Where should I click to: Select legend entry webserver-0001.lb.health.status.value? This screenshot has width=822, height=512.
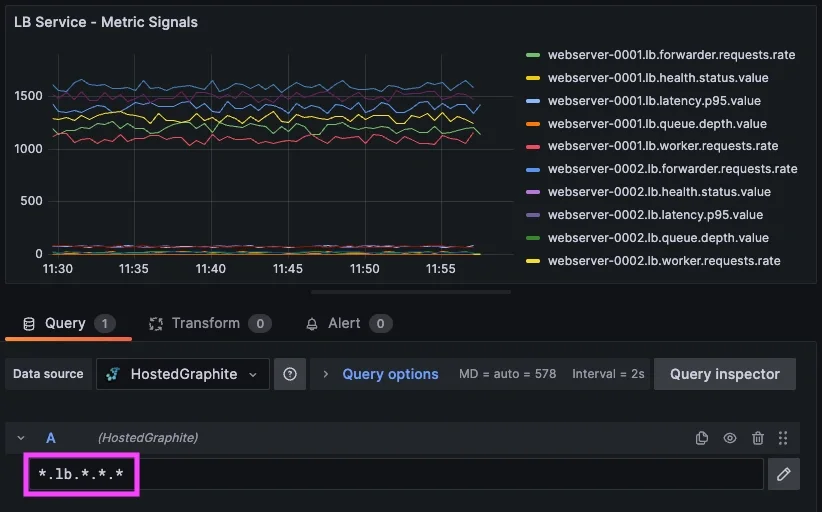[658, 78]
